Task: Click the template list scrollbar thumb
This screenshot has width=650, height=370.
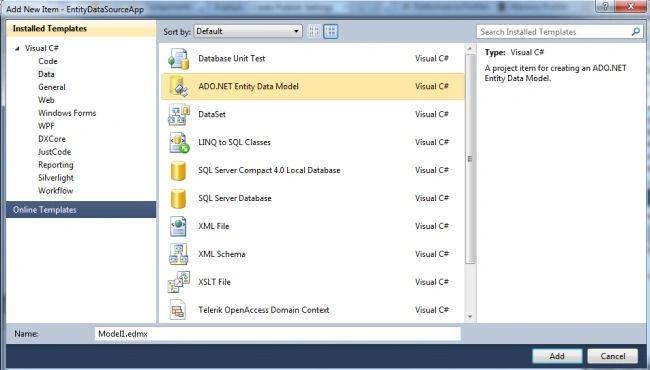Action: 470,159
